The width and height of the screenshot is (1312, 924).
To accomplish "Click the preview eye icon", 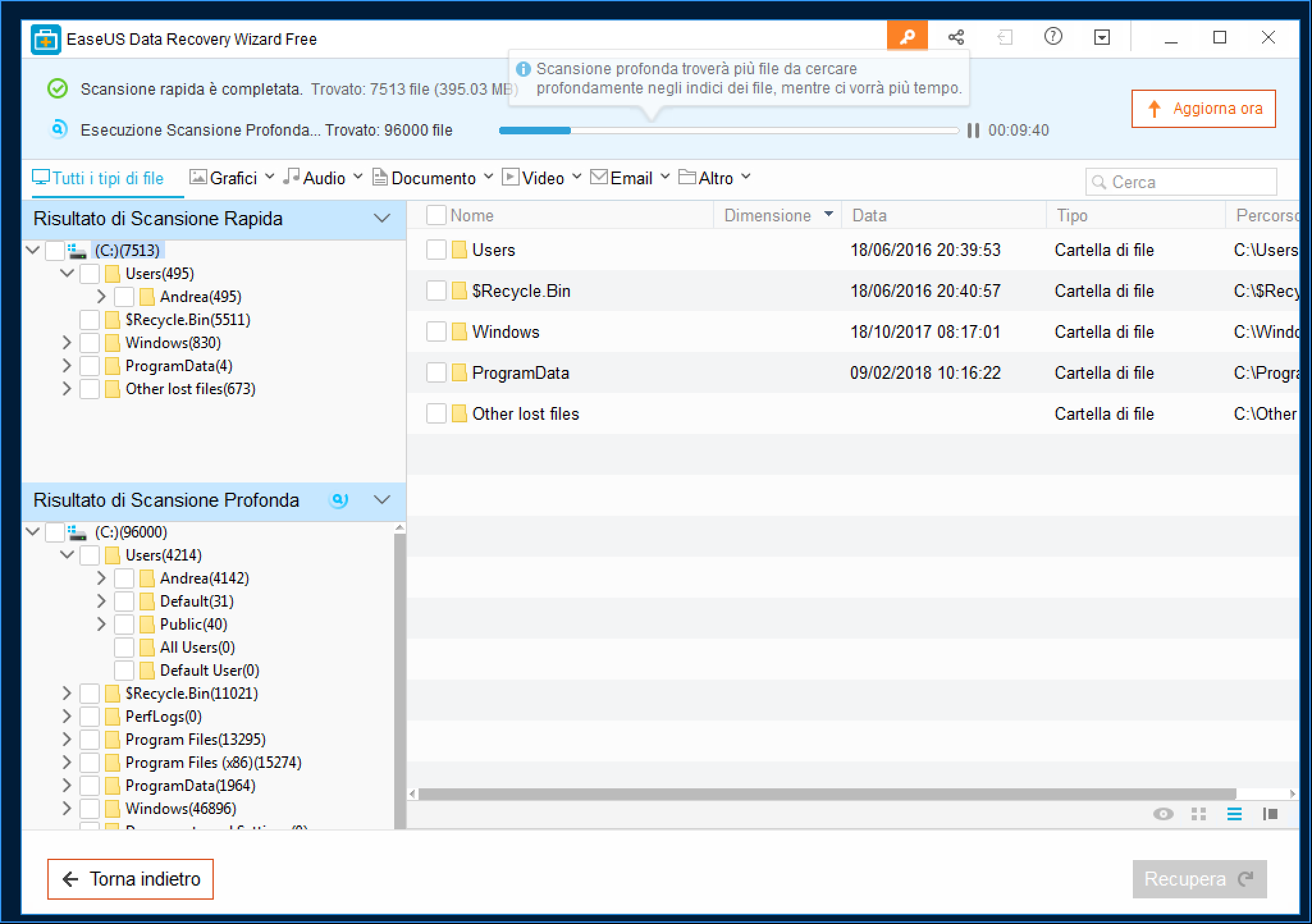I will point(1163,814).
